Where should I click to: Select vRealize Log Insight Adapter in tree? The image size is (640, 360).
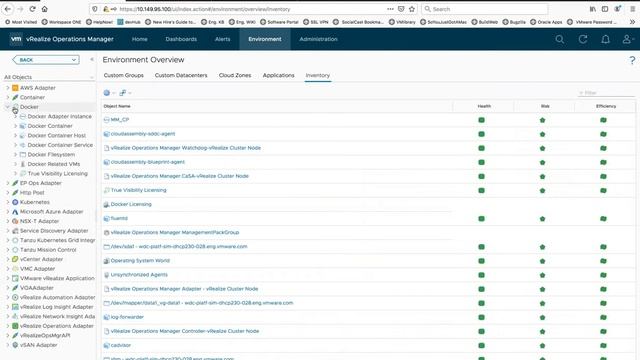57,307
